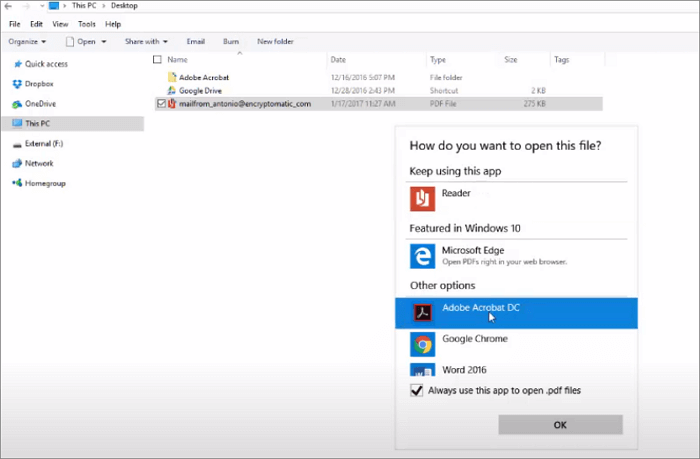Open the View menu

point(60,23)
